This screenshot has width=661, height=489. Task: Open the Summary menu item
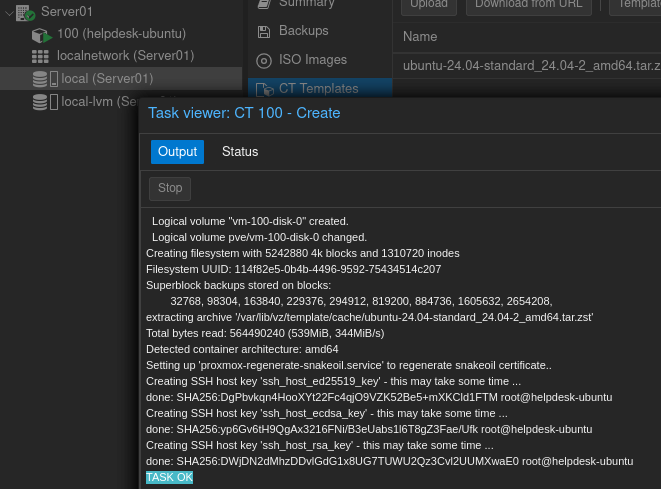(x=306, y=4)
